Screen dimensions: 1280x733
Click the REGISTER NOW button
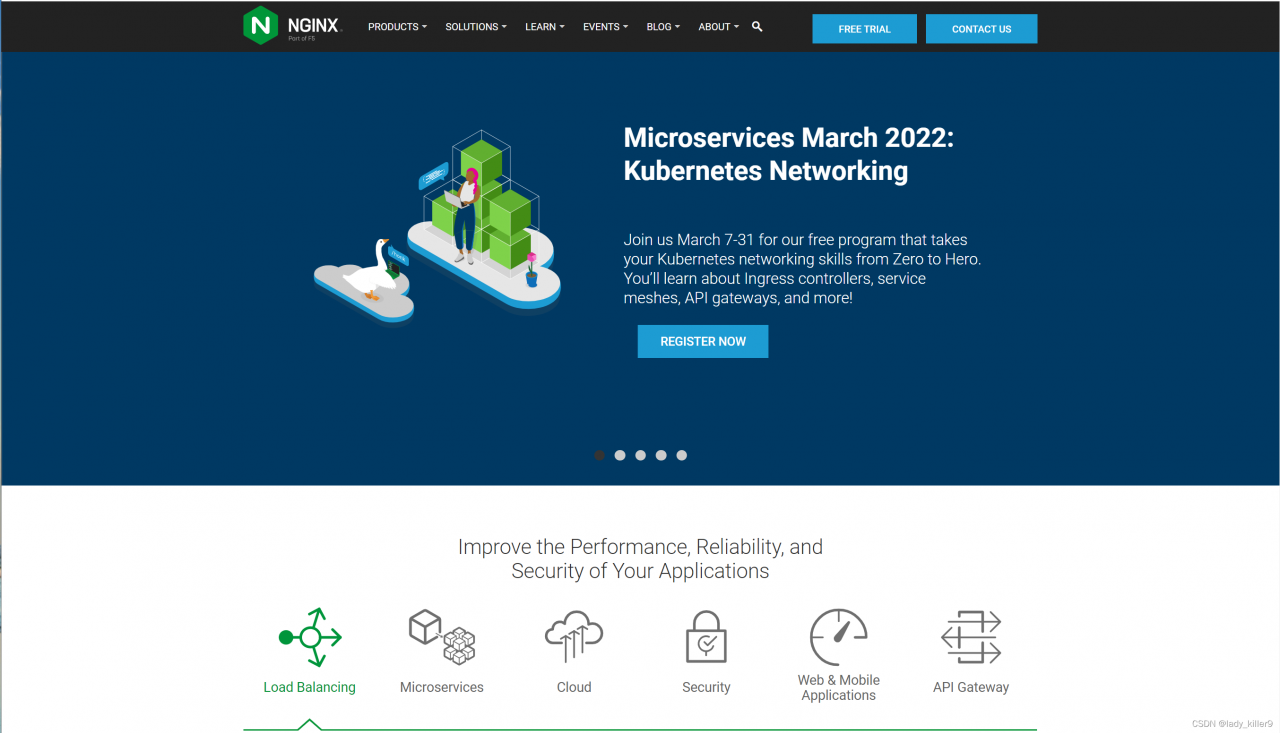(x=703, y=341)
